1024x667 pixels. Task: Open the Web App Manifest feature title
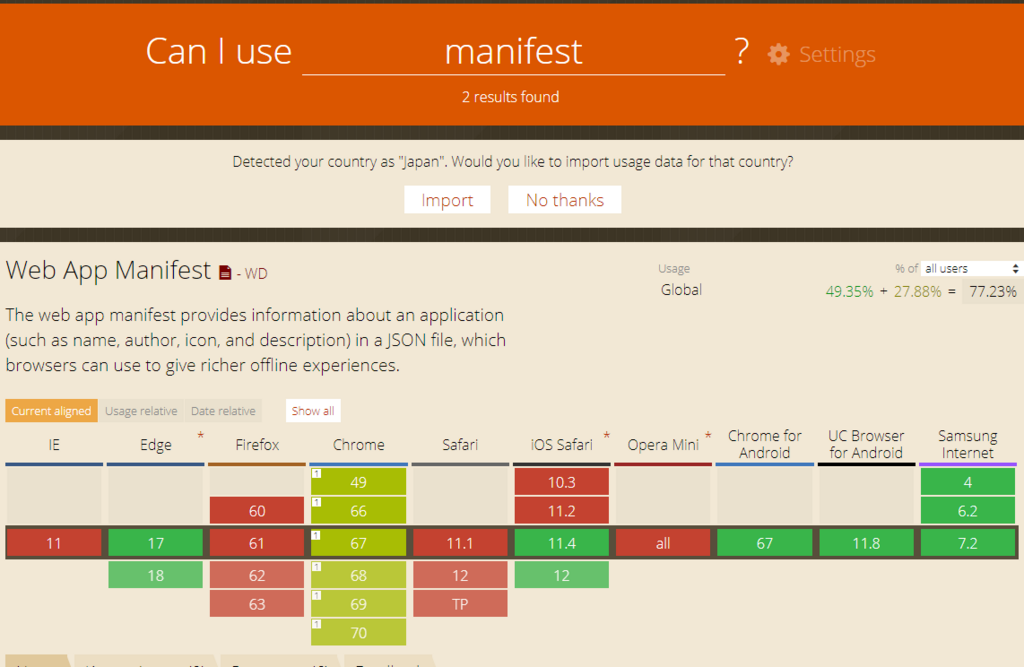coord(108,270)
